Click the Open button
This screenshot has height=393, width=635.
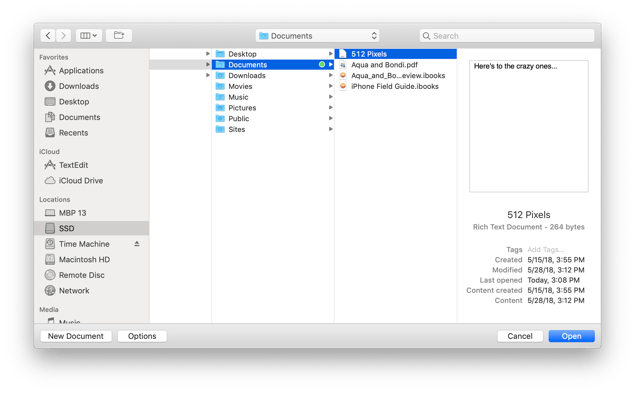click(571, 336)
